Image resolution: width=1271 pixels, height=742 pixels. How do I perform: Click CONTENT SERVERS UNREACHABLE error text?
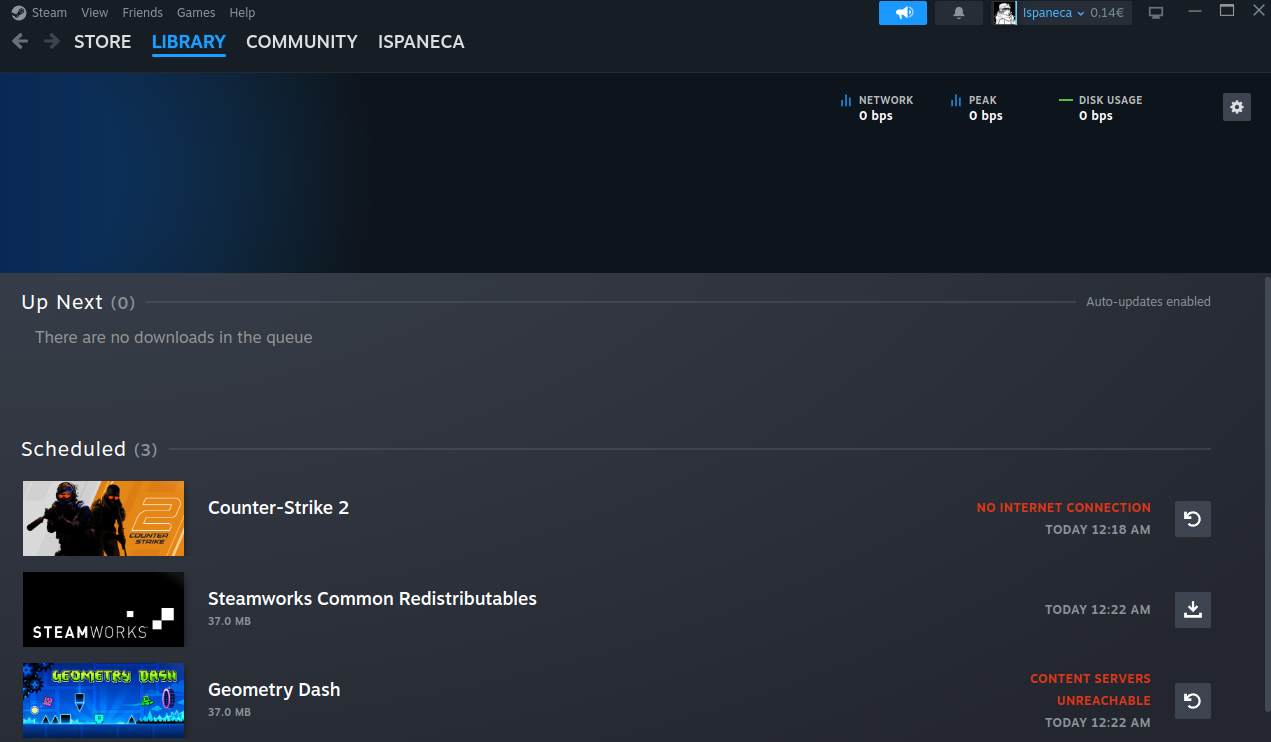[1091, 690]
